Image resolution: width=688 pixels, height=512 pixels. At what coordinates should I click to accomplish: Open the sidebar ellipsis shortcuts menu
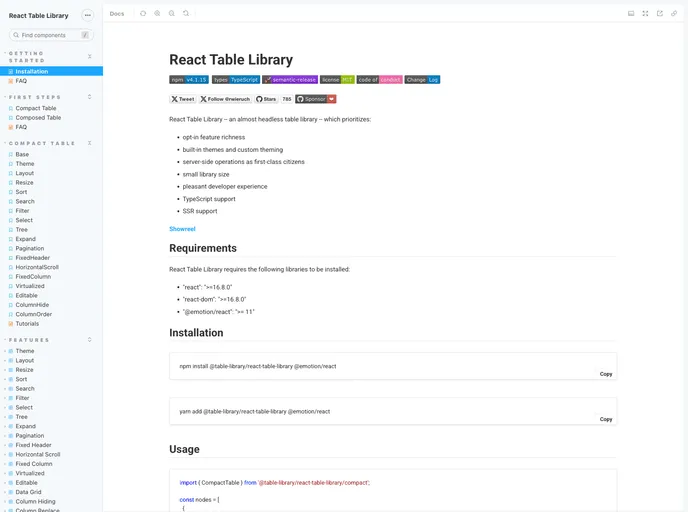(x=88, y=15)
